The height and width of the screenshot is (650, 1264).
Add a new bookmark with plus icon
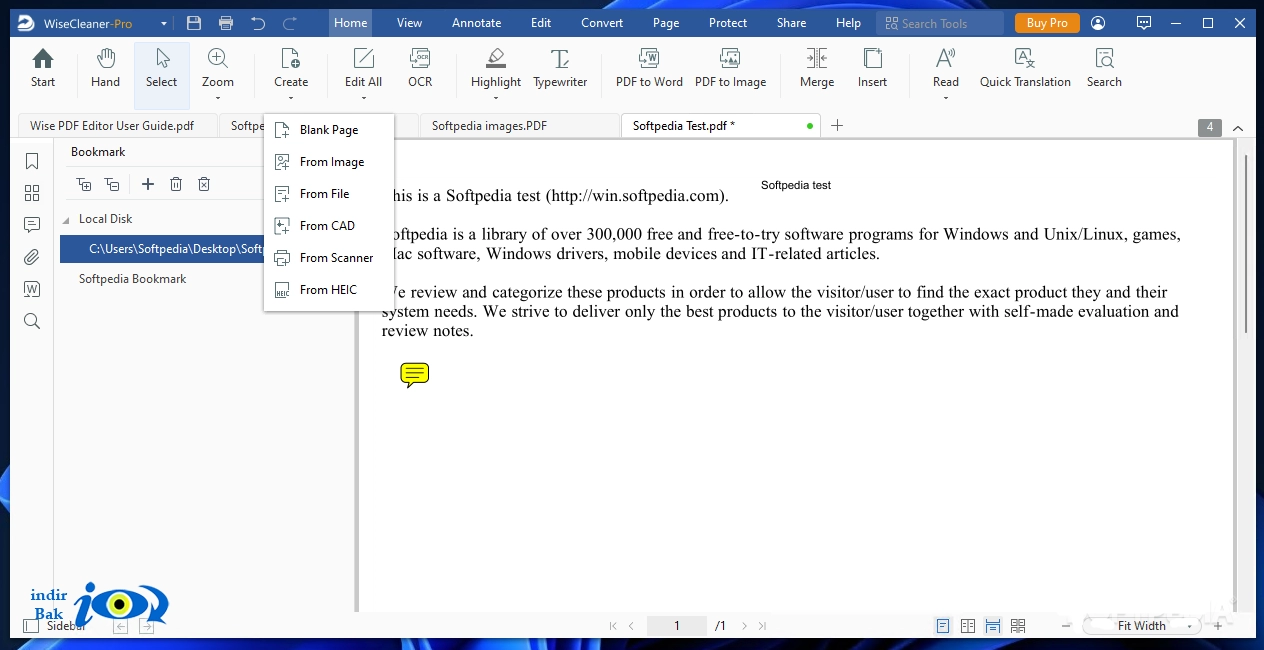(148, 184)
